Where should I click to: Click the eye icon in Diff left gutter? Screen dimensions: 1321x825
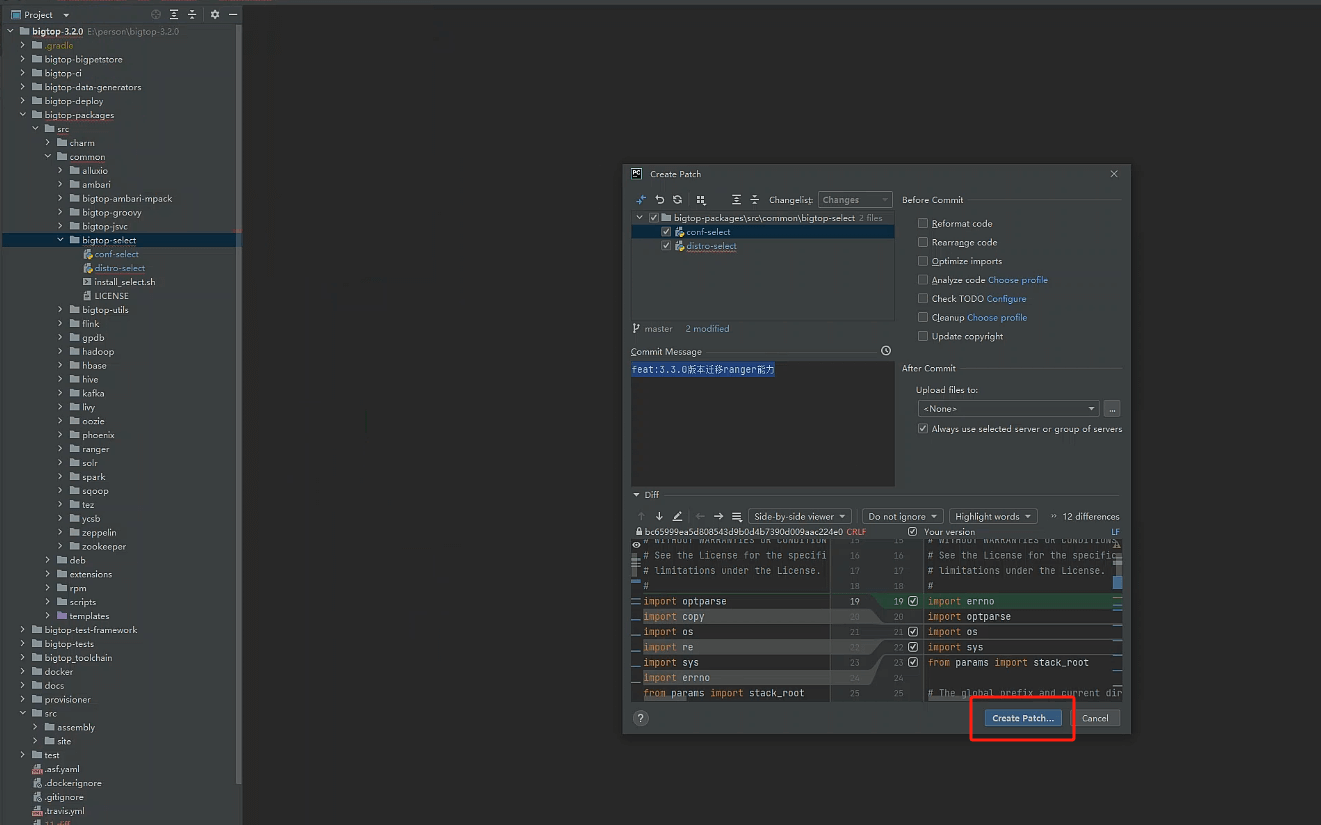pos(636,545)
